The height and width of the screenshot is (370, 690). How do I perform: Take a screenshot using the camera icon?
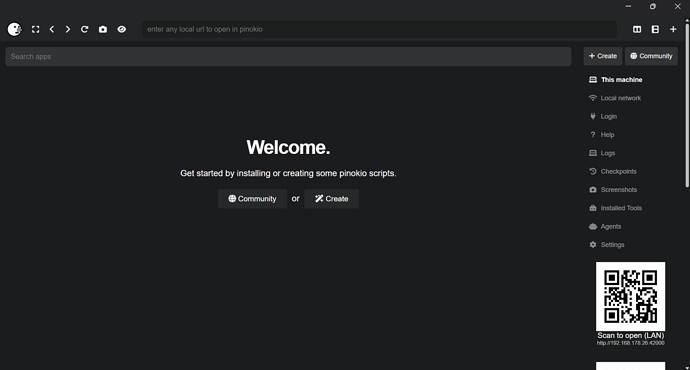click(x=103, y=29)
